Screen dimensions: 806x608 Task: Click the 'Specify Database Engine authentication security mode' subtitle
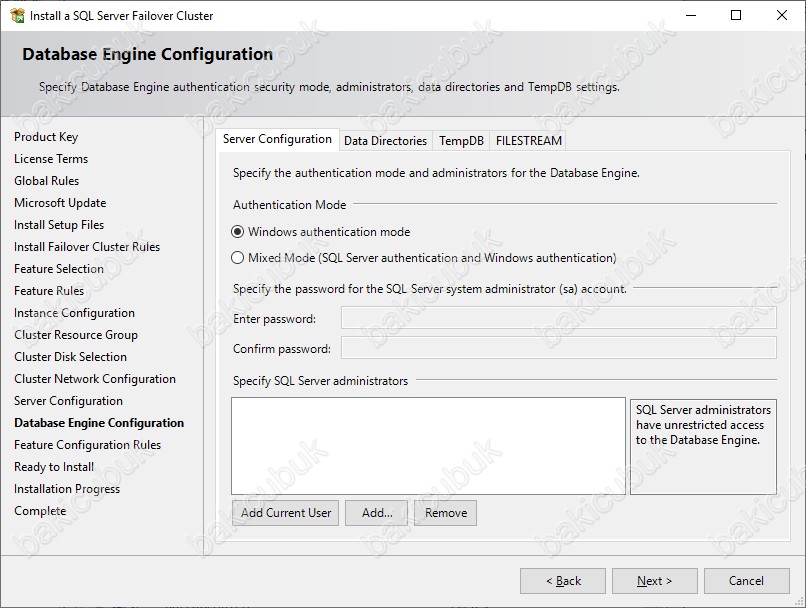[329, 87]
